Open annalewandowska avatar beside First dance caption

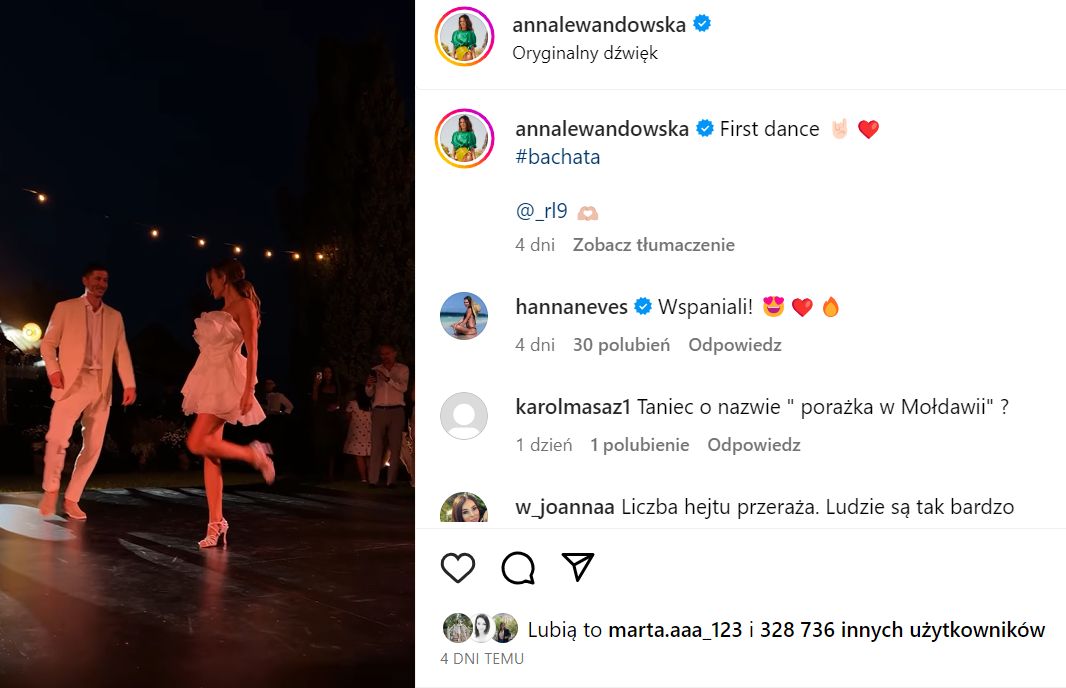(464, 138)
